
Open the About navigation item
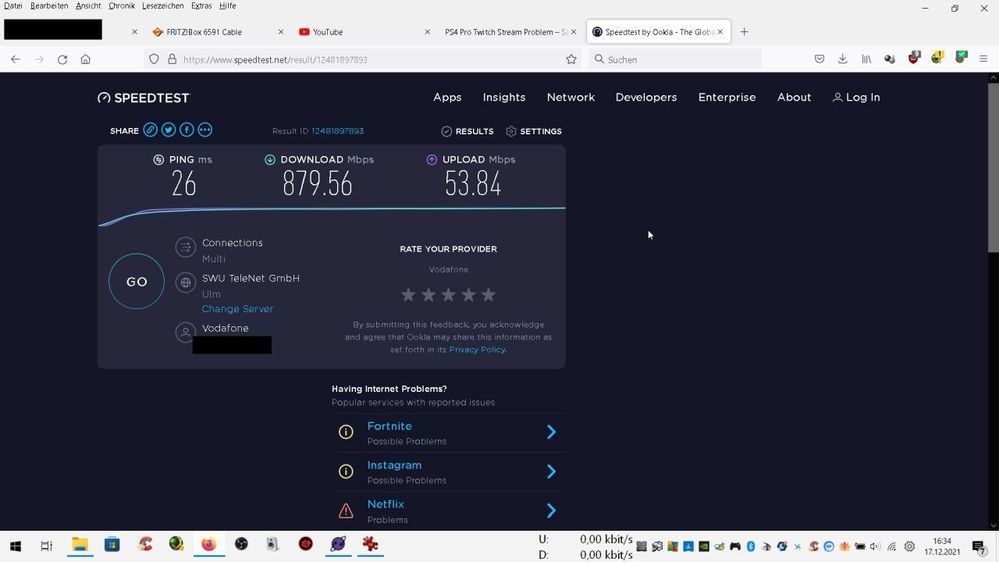[794, 97]
